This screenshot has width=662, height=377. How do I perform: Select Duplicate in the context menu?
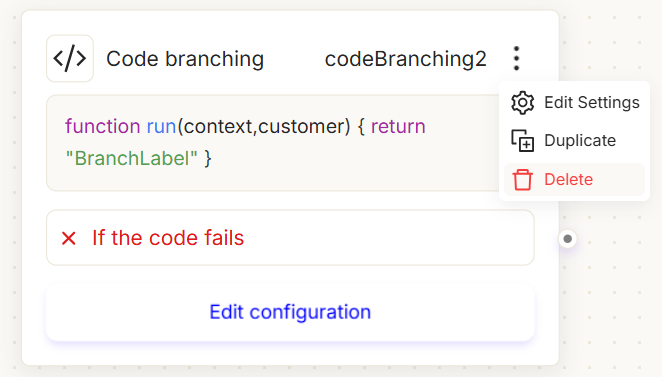[575, 141]
